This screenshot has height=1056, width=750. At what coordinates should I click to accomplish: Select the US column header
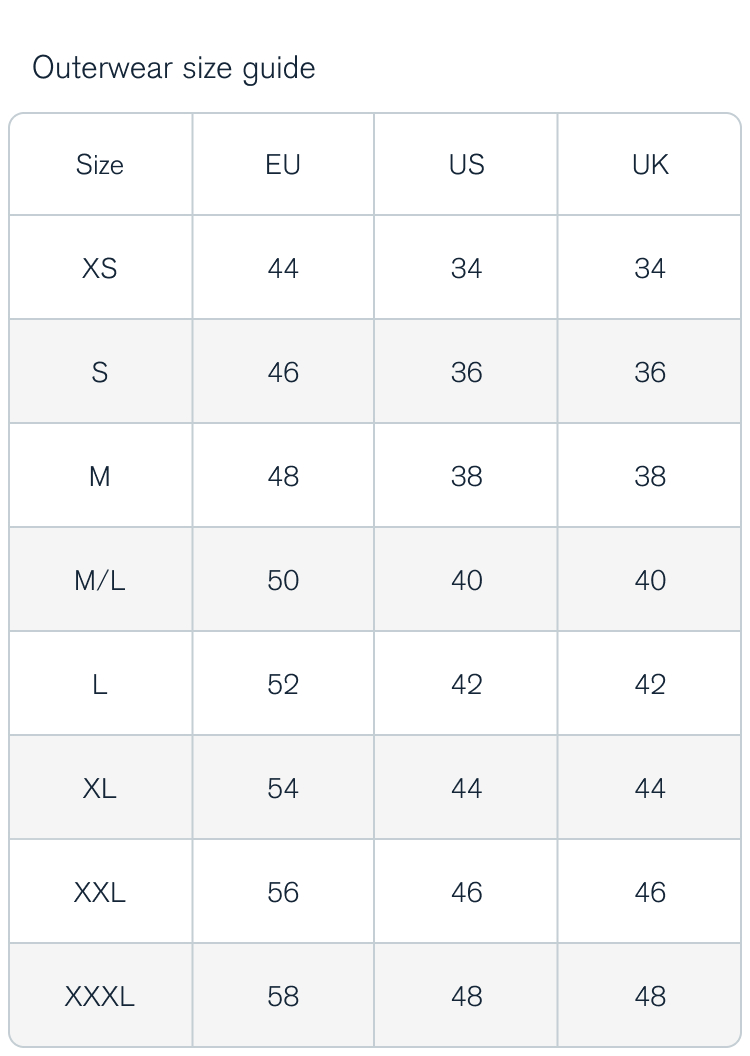coord(467,165)
